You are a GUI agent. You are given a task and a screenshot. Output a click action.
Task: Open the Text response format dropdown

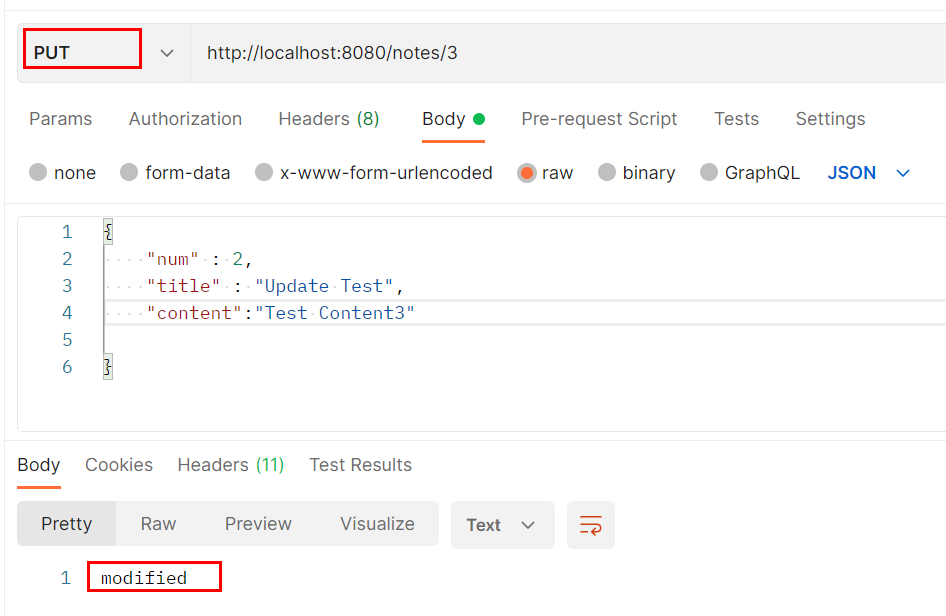503,525
